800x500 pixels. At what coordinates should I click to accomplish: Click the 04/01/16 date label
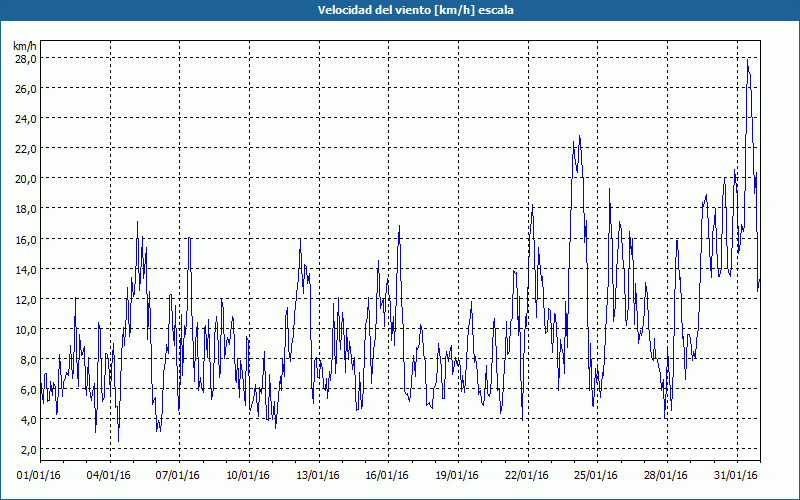click(109, 476)
